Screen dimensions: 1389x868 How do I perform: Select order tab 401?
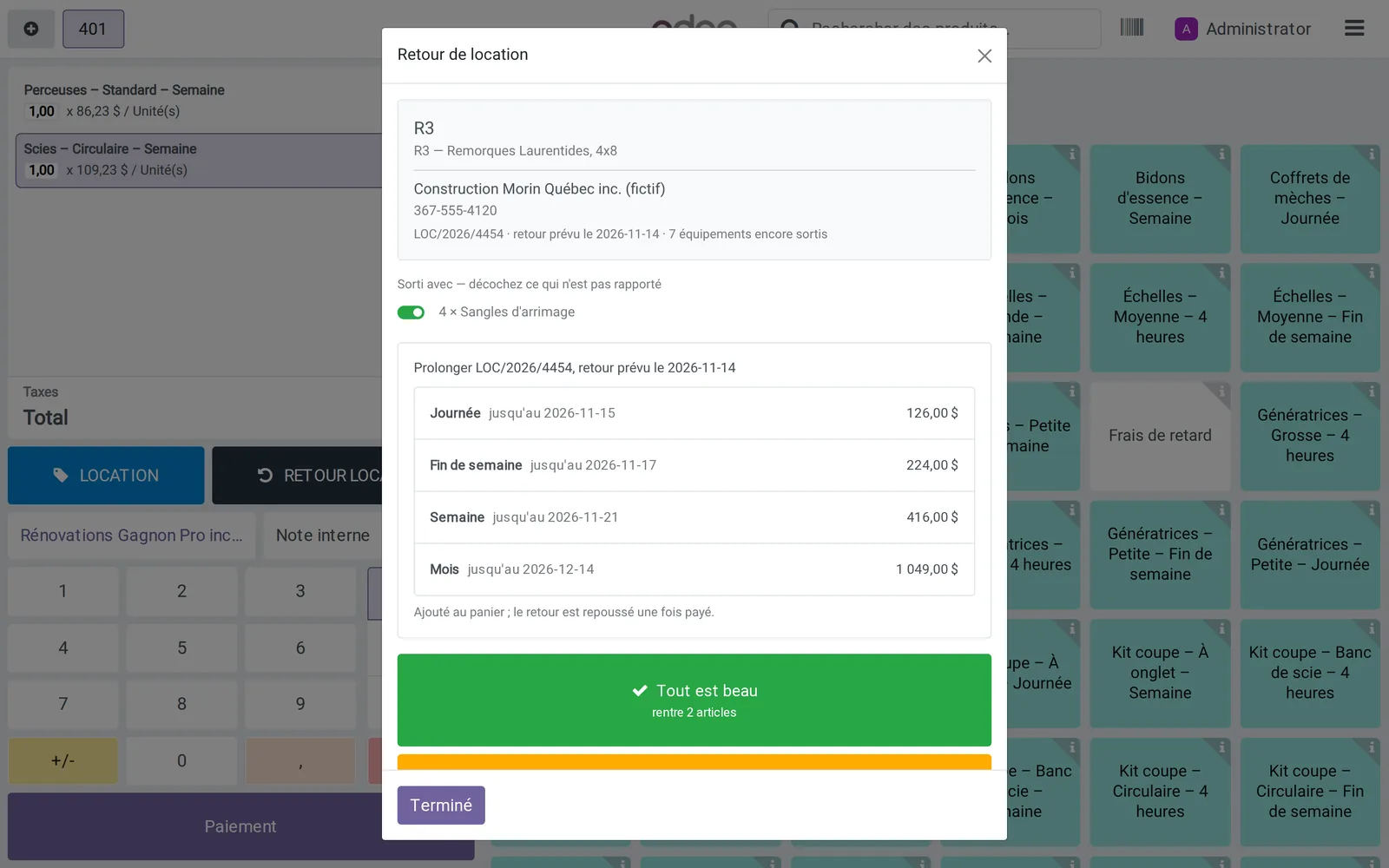click(x=93, y=29)
